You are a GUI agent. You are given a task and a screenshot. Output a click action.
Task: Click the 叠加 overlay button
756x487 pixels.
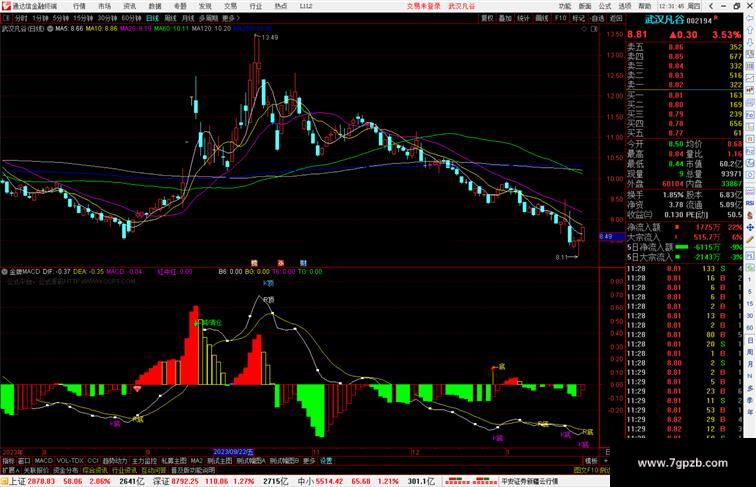[505, 18]
